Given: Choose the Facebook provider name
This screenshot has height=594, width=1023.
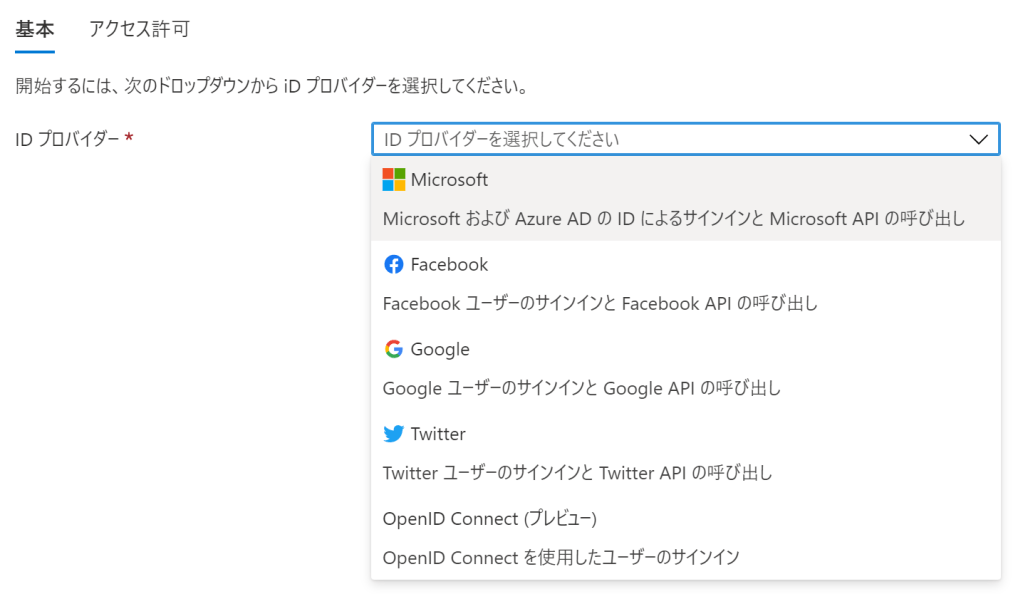Looking at the screenshot, I should tap(449, 265).
